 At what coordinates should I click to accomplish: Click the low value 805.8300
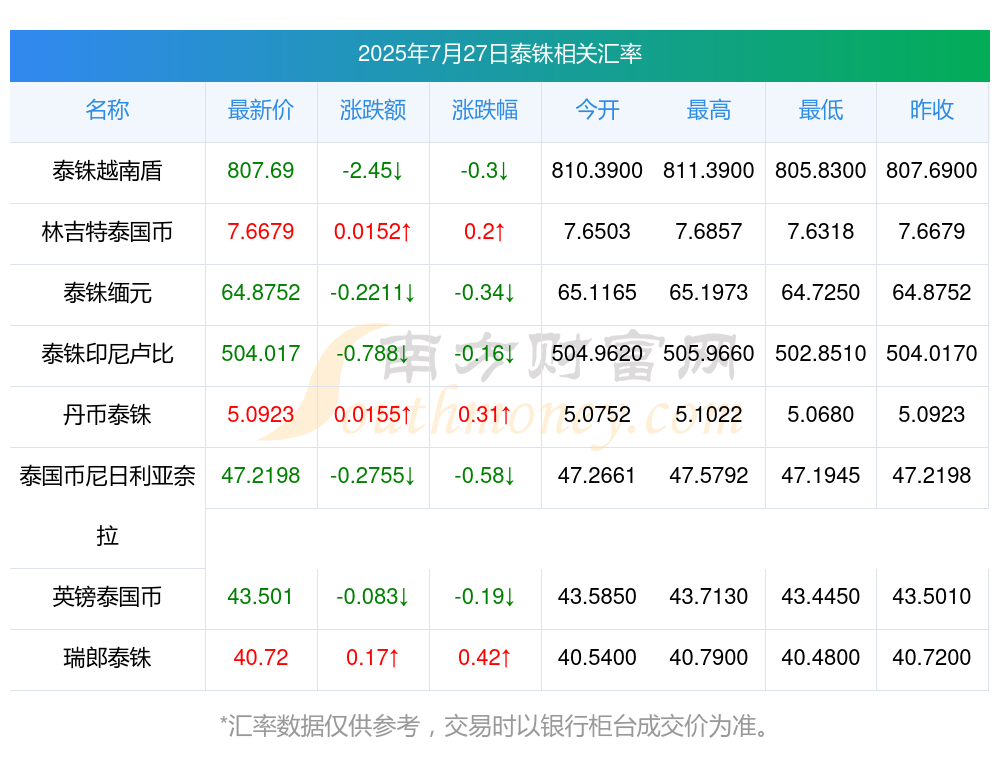[x=821, y=171]
